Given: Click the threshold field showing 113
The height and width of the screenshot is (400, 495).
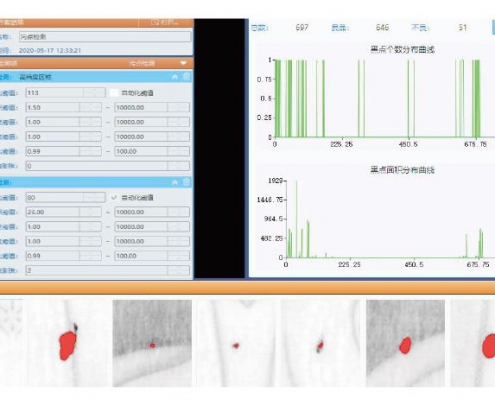Looking at the screenshot, I should coord(65,93).
